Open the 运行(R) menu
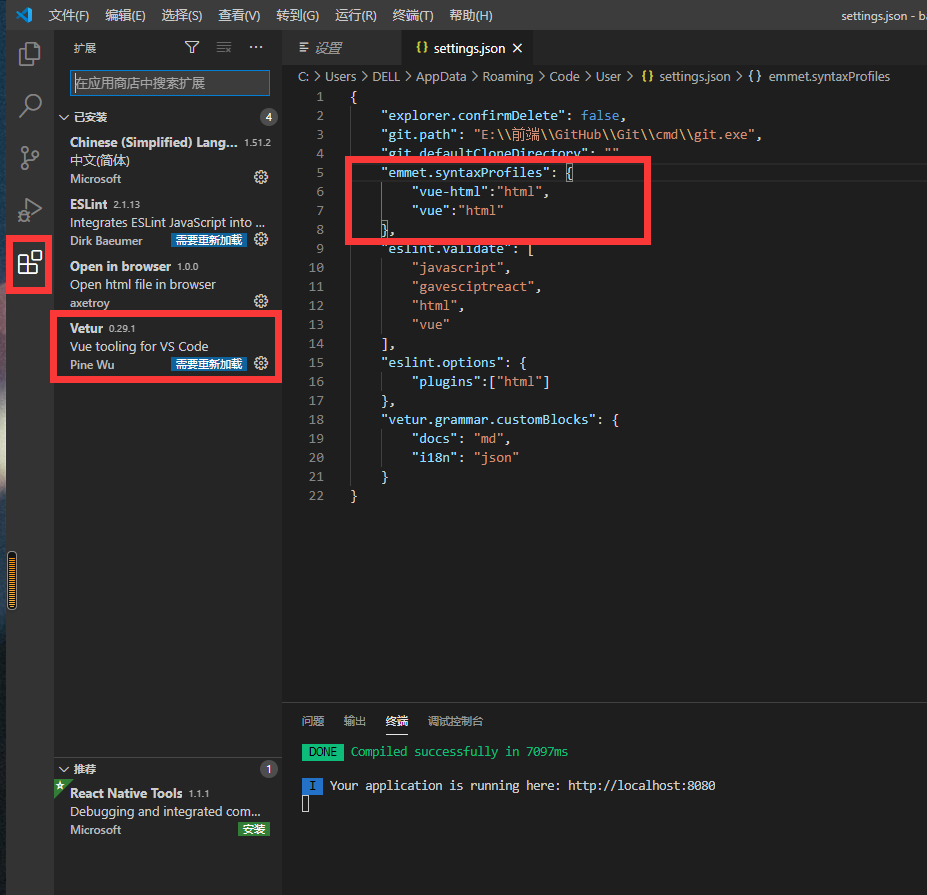The height and width of the screenshot is (895, 927). point(355,15)
